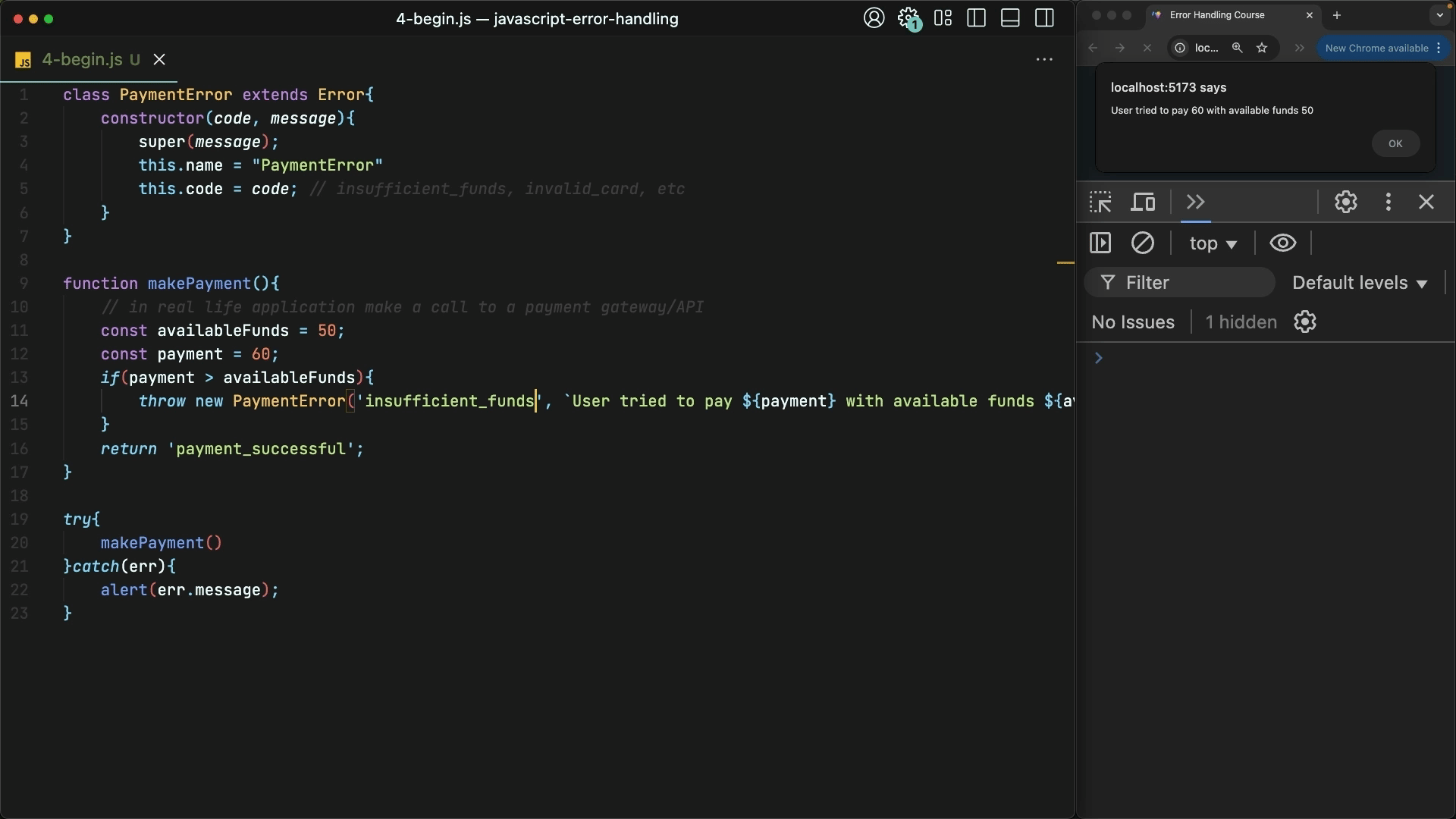Select the 4-begin.js editor tab
Image resolution: width=1456 pixels, height=819 pixels.
(82, 60)
